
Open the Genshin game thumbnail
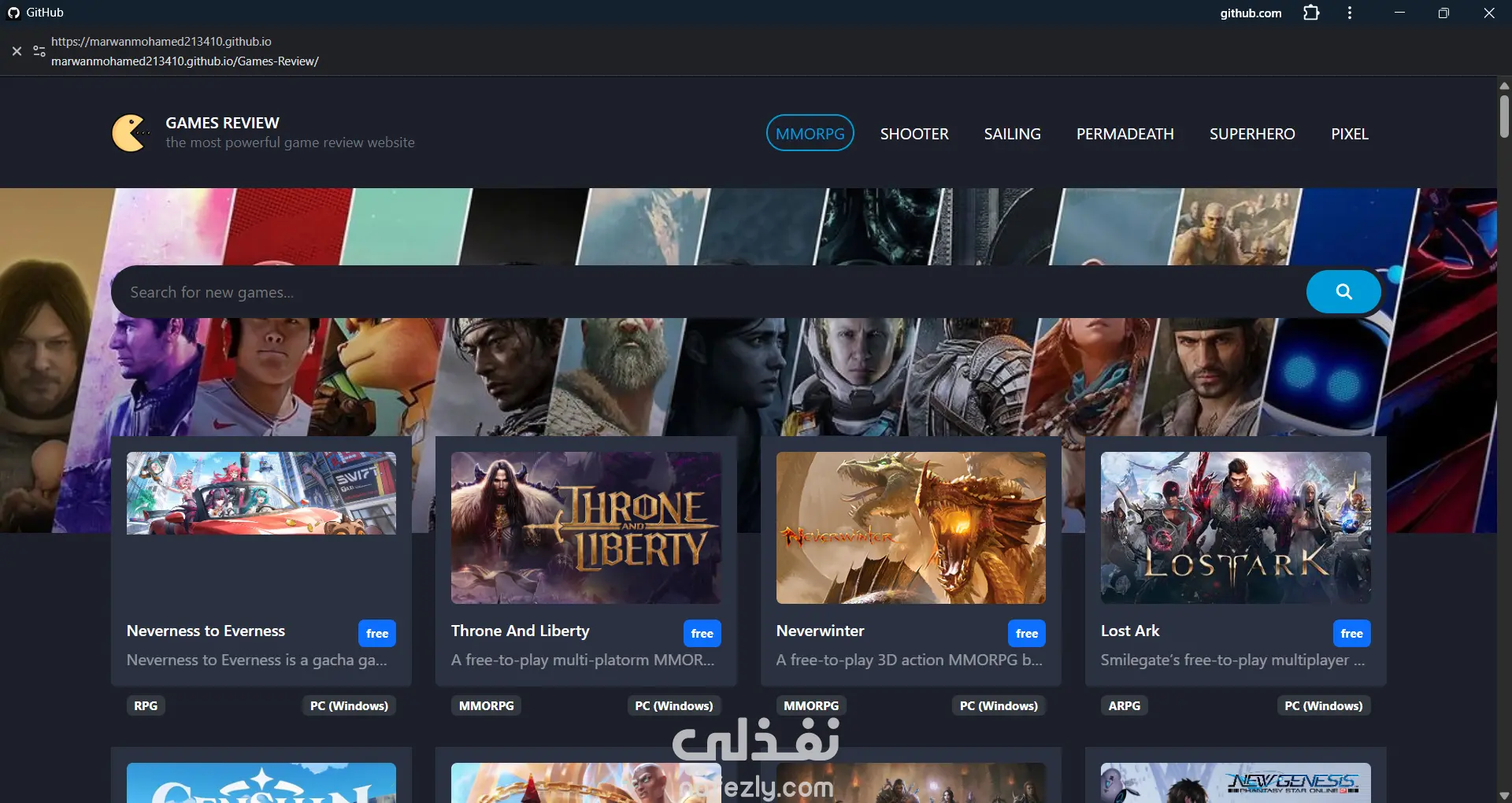pos(261,783)
